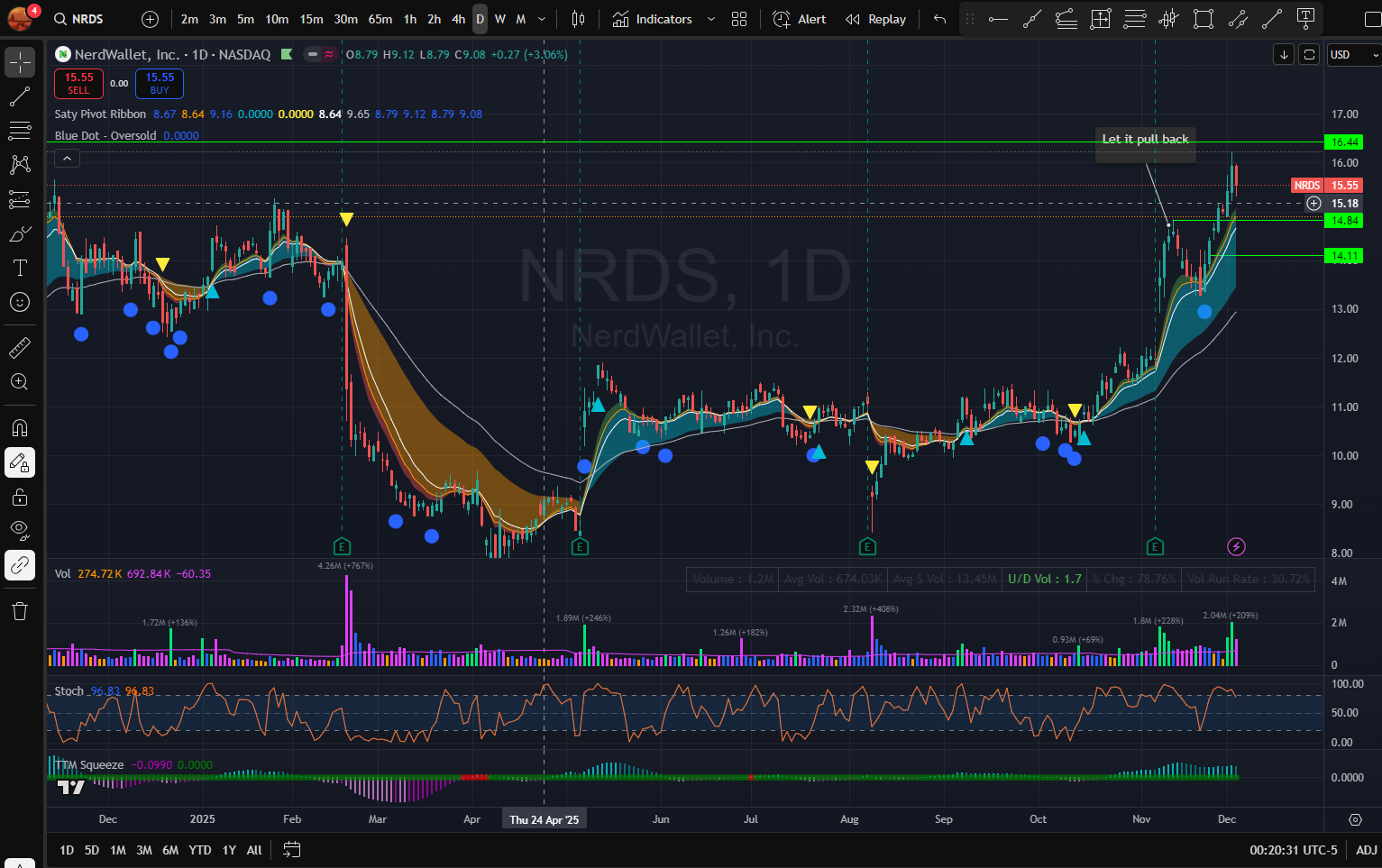Hide all drawings with eye icon
Screen dimensions: 1382x868
(x=20, y=530)
